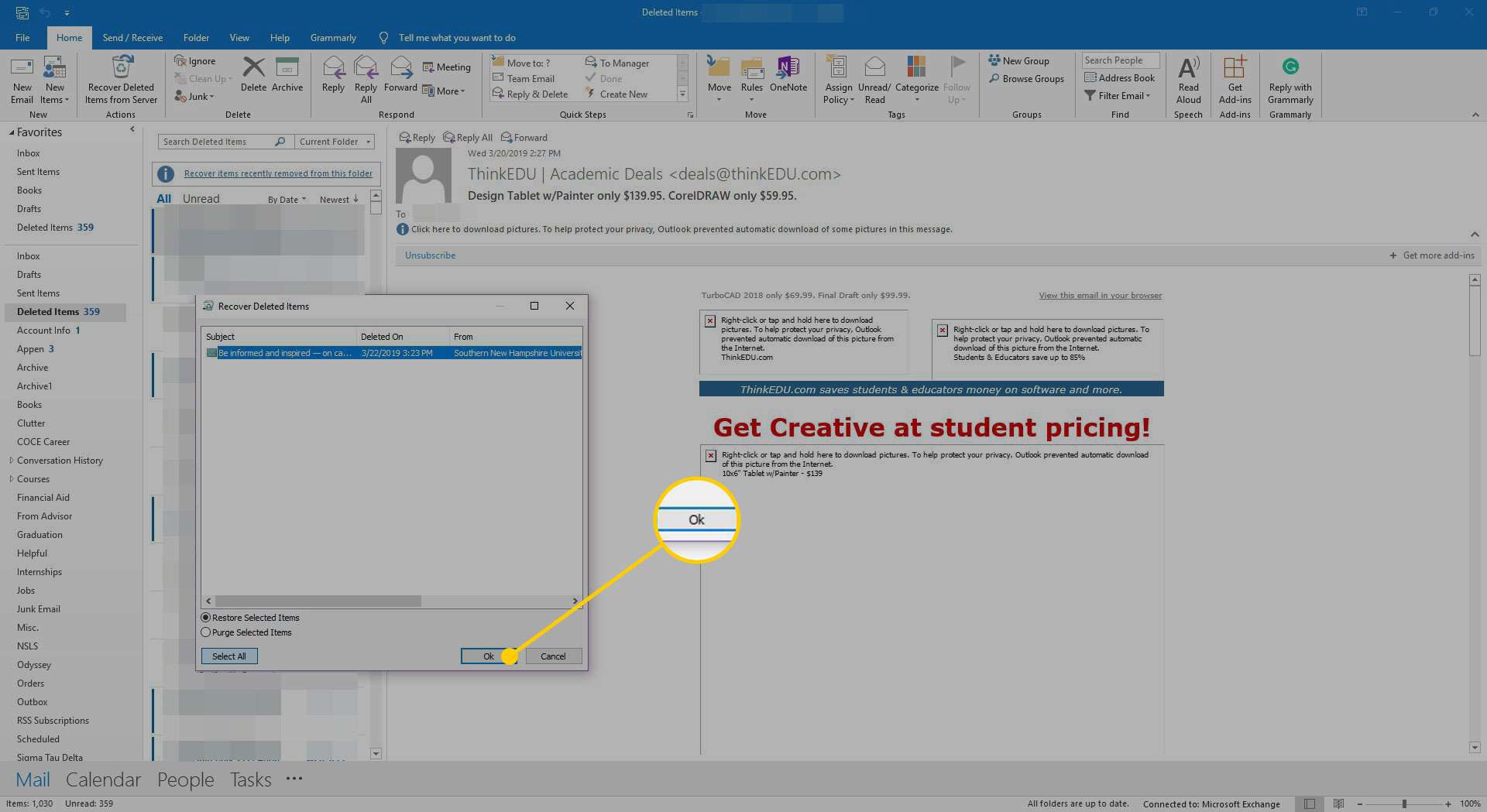Click the zoom slider handle in status bar
The width and height of the screenshot is (1487, 812).
coord(1404,804)
